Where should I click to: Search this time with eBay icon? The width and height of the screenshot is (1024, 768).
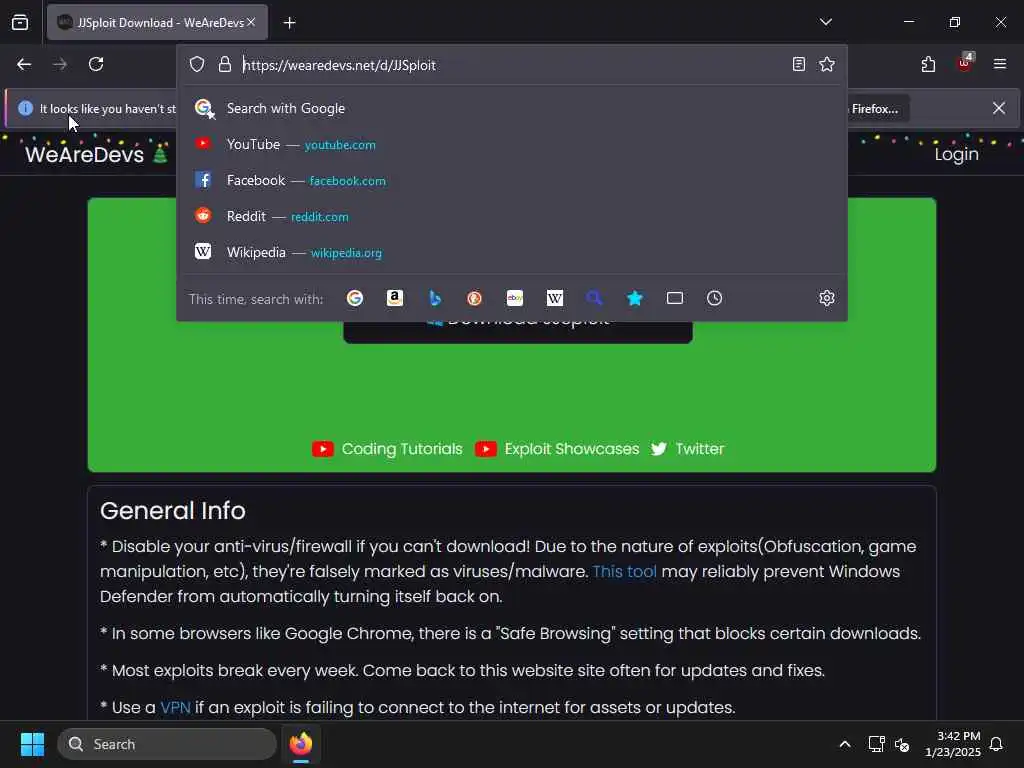pos(515,298)
